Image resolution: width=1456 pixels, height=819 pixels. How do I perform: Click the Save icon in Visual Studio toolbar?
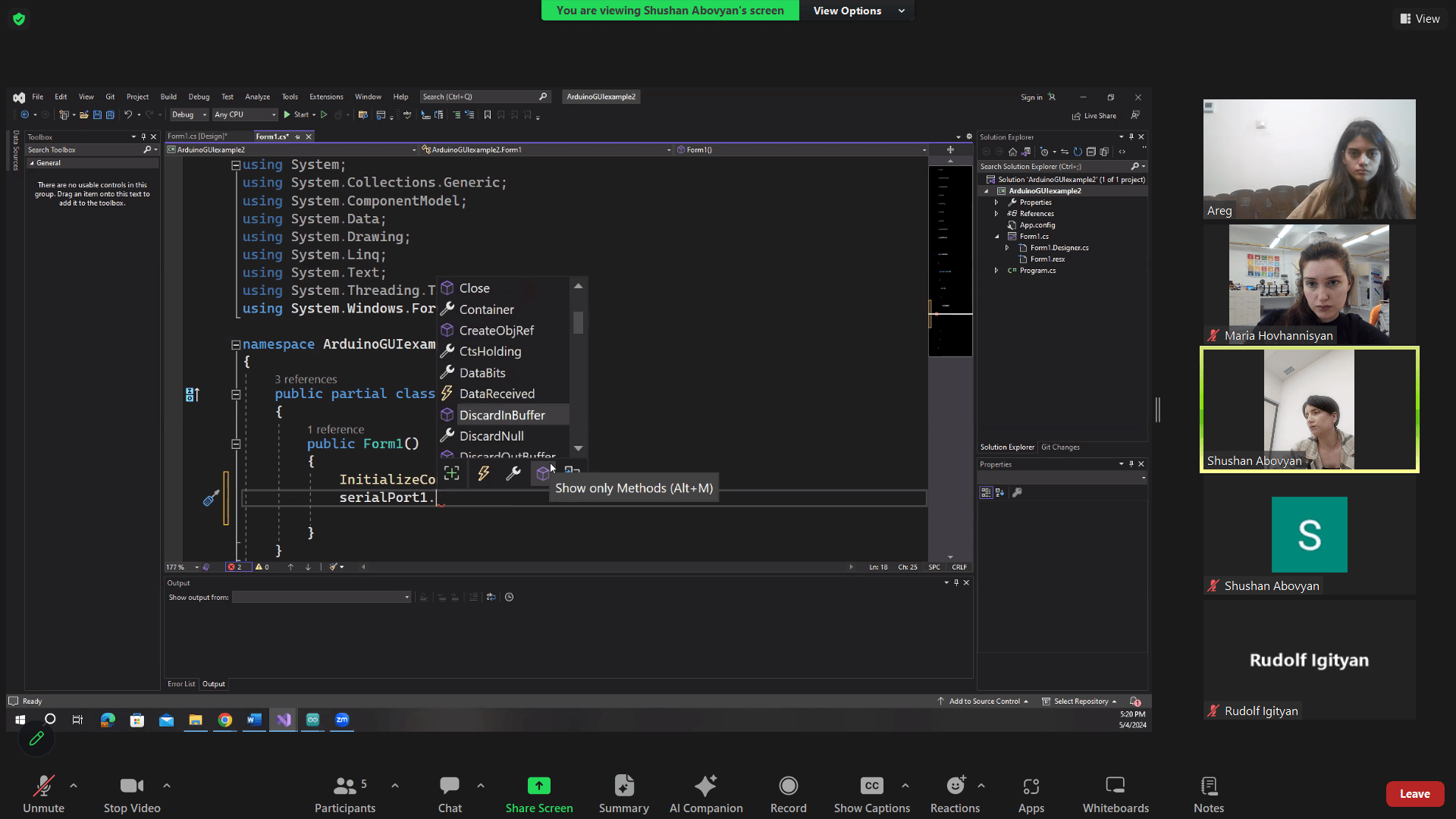[97, 115]
